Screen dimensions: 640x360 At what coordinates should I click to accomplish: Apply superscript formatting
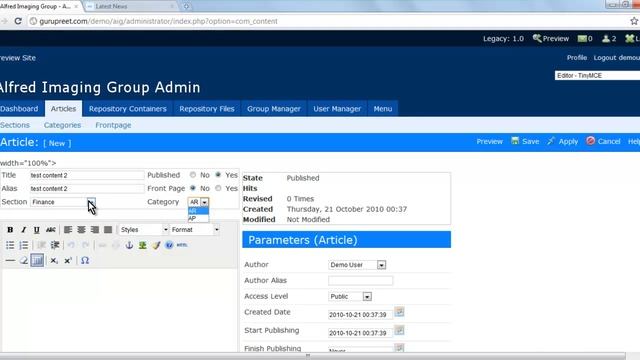pyautogui.click(x=68, y=260)
